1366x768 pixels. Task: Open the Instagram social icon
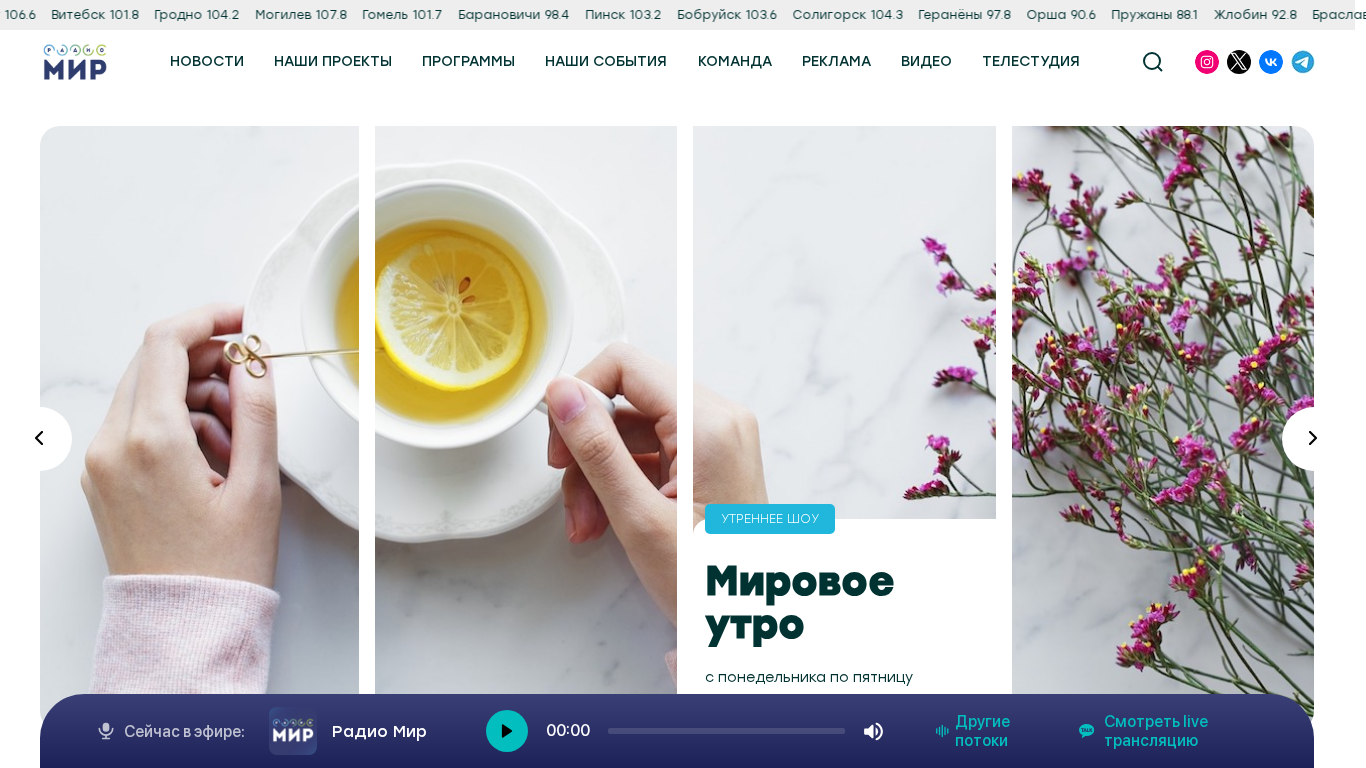click(1207, 62)
